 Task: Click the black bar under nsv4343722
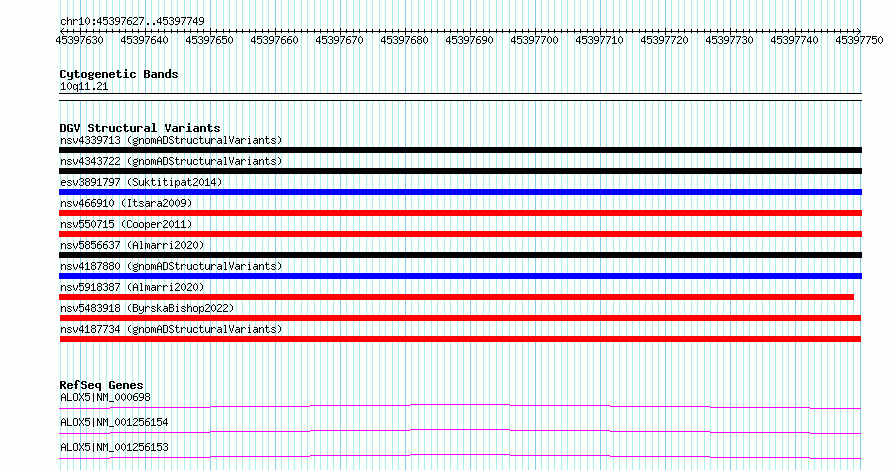coord(460,171)
